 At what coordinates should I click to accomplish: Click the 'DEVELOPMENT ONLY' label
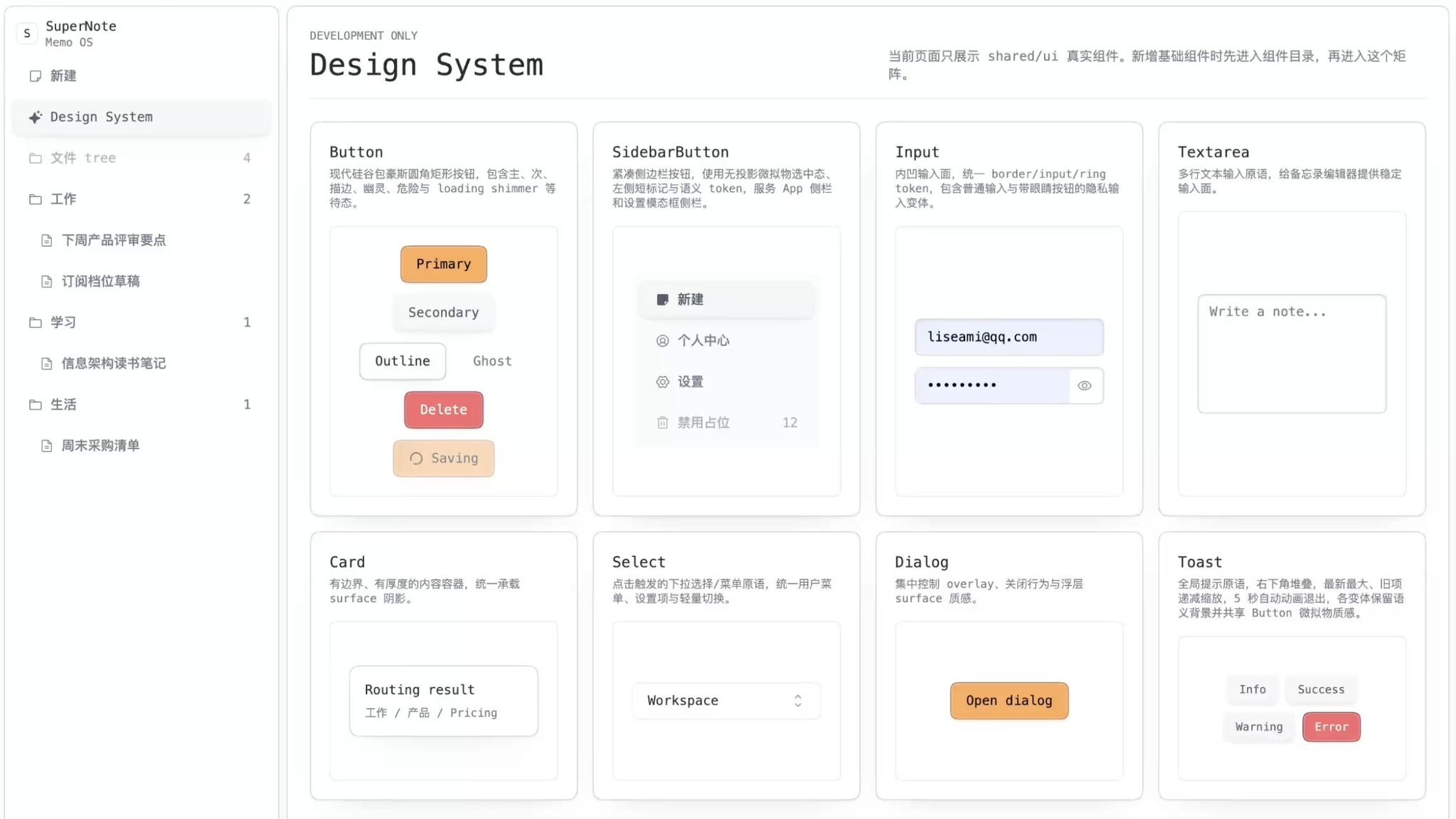pyautogui.click(x=363, y=36)
